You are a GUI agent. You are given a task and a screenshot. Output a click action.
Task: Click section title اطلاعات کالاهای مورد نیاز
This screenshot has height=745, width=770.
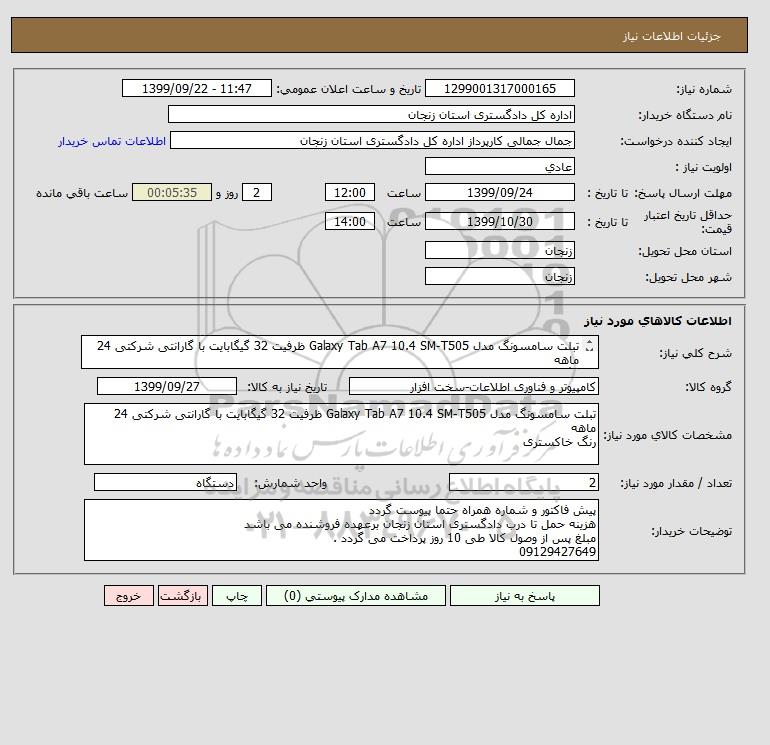click(x=658, y=321)
